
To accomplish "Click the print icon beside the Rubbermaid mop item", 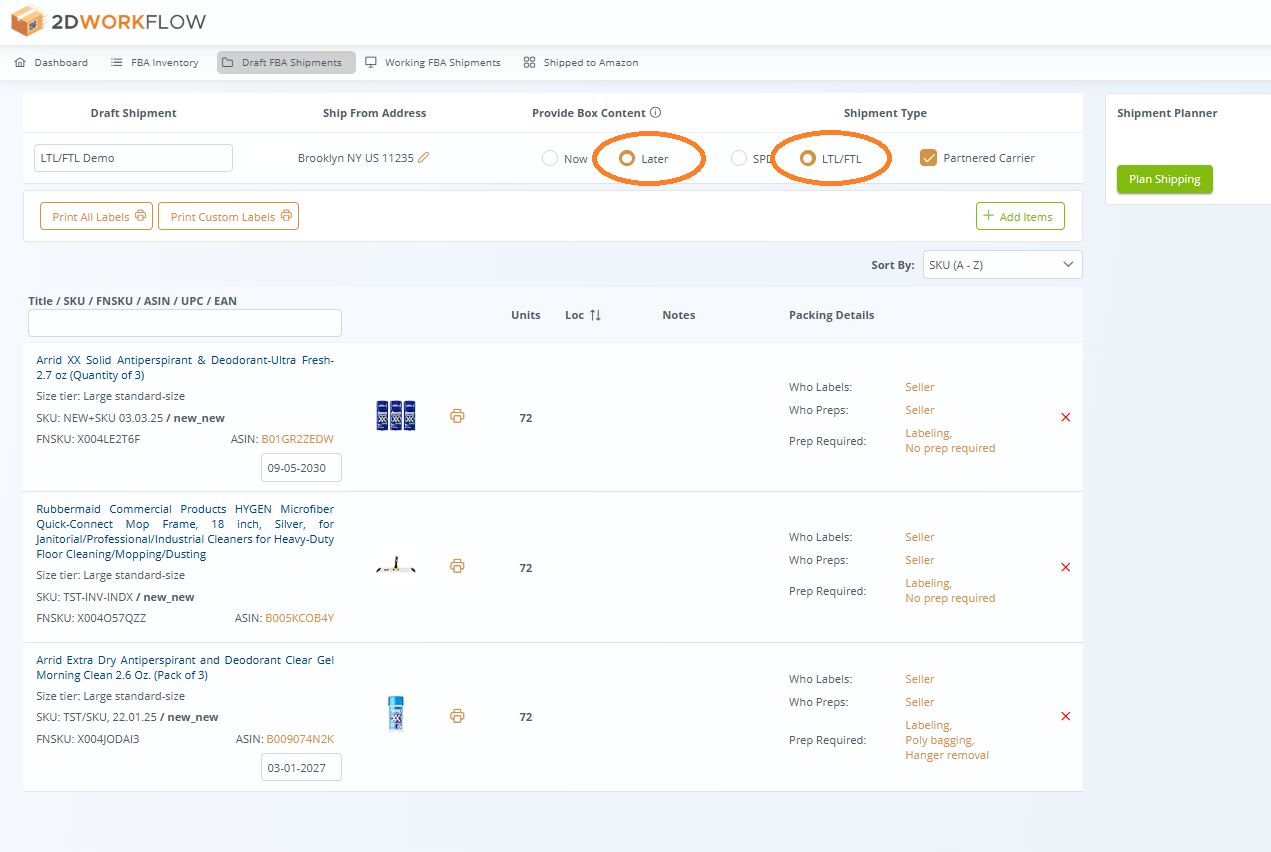I will pyautogui.click(x=457, y=566).
